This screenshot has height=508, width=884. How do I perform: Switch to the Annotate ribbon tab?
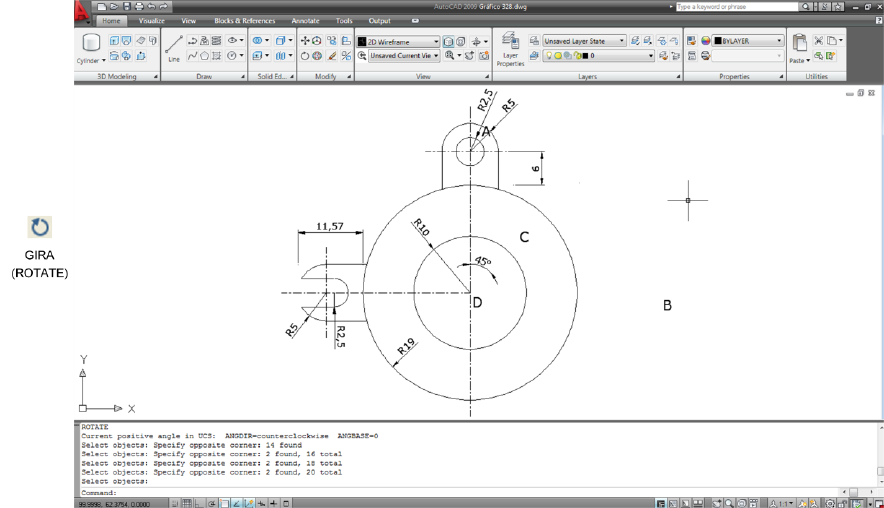pos(305,20)
